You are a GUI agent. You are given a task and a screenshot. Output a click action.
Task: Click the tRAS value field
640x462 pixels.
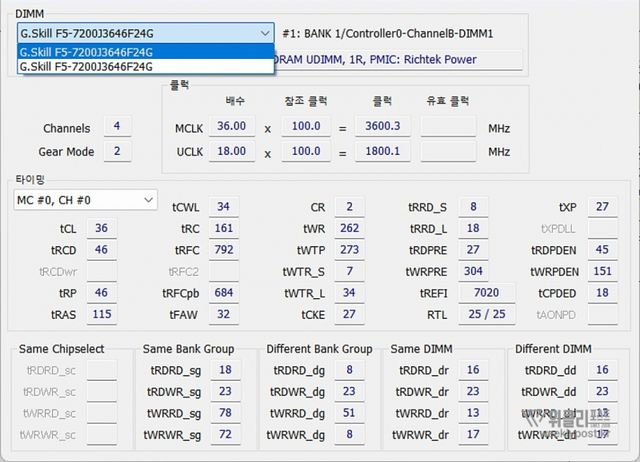(x=101, y=315)
